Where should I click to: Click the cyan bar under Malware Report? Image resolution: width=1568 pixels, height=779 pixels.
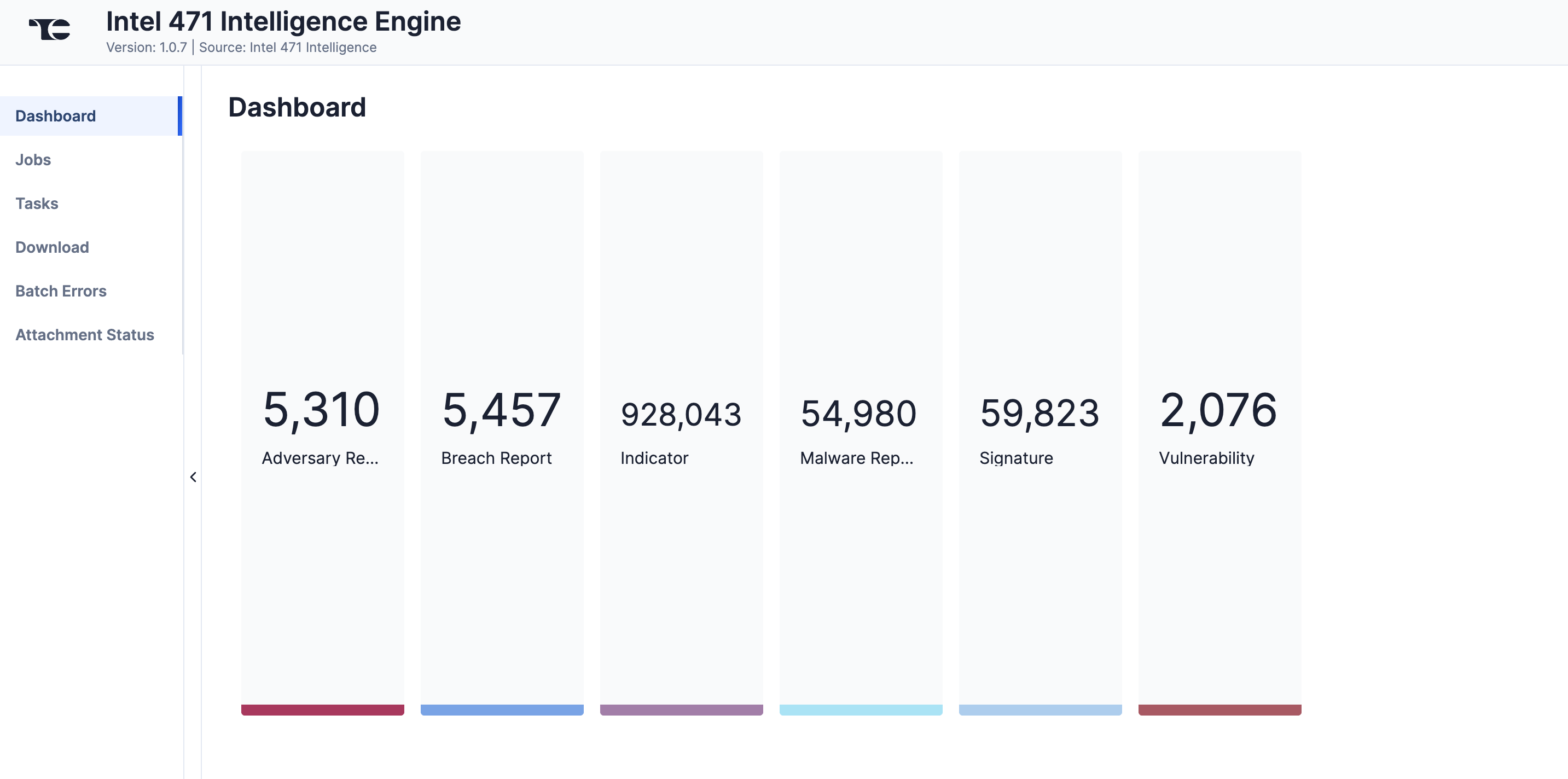point(861,710)
